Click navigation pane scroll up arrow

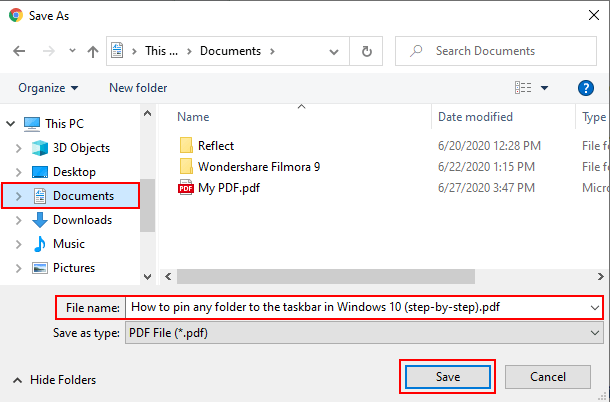[x=147, y=114]
